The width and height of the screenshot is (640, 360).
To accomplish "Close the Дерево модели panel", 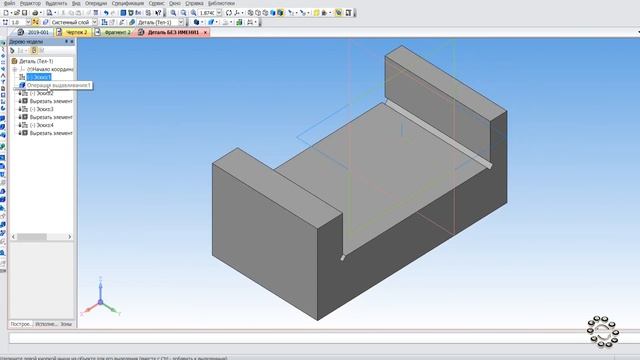I will (72, 42).
